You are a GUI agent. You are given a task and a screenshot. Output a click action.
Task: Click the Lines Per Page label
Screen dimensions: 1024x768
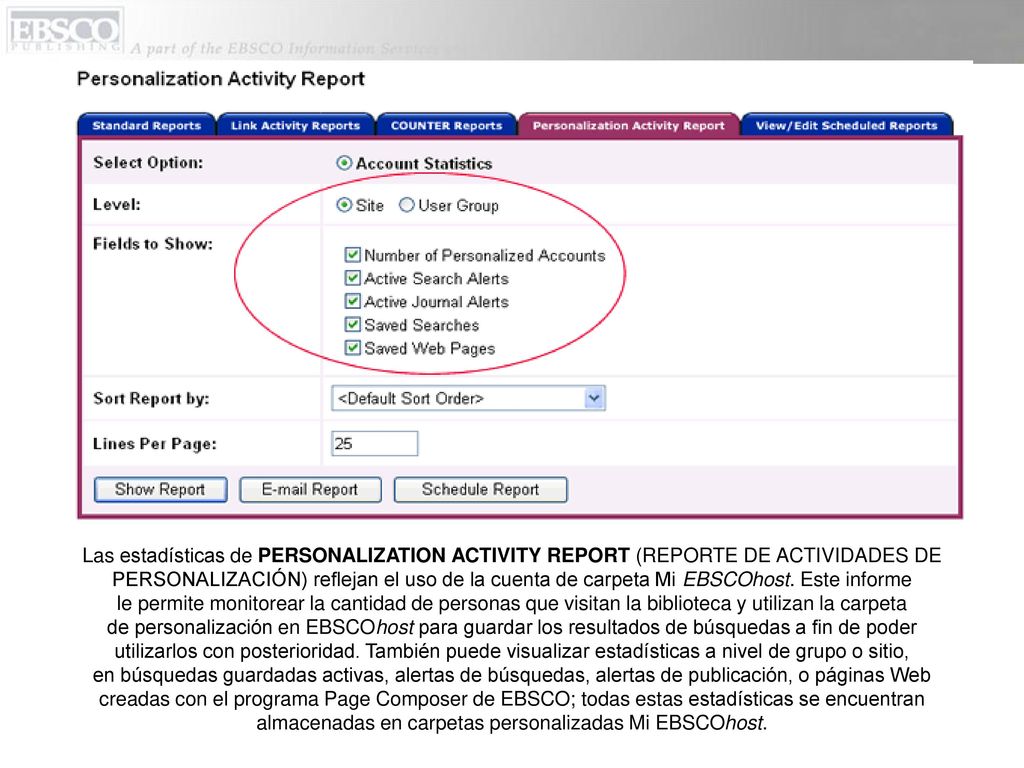click(x=155, y=444)
